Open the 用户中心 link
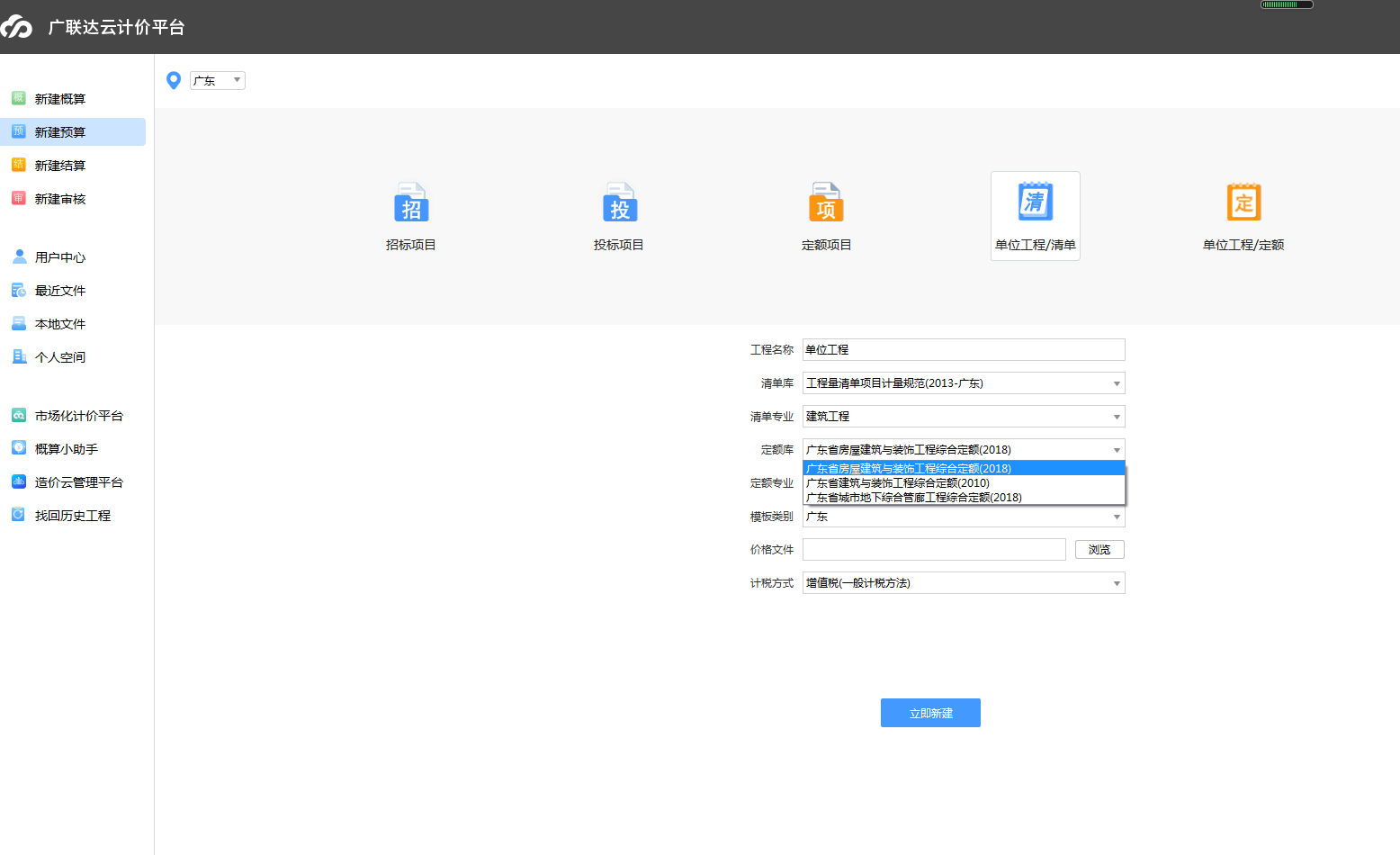Screen dimensions: 1400x855 tap(60, 257)
